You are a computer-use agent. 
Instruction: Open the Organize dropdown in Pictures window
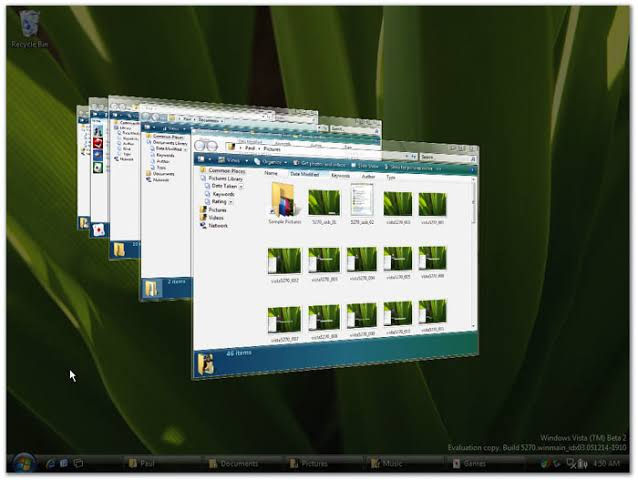coord(271,162)
